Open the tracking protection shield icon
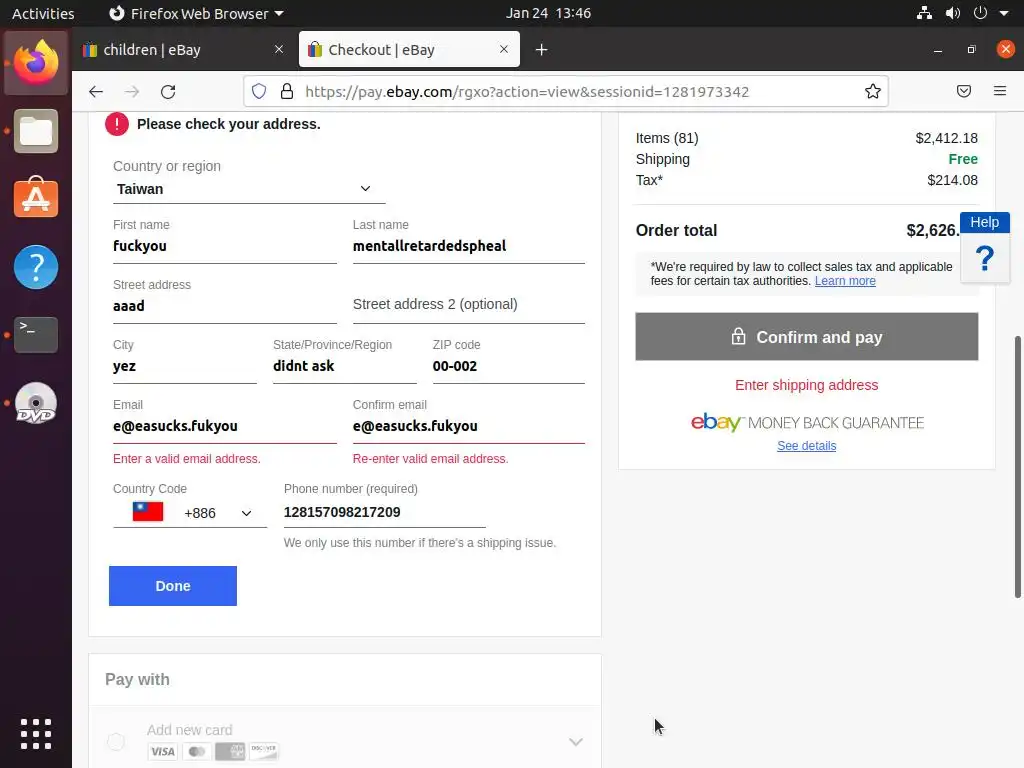The height and width of the screenshot is (768, 1024). (x=259, y=91)
